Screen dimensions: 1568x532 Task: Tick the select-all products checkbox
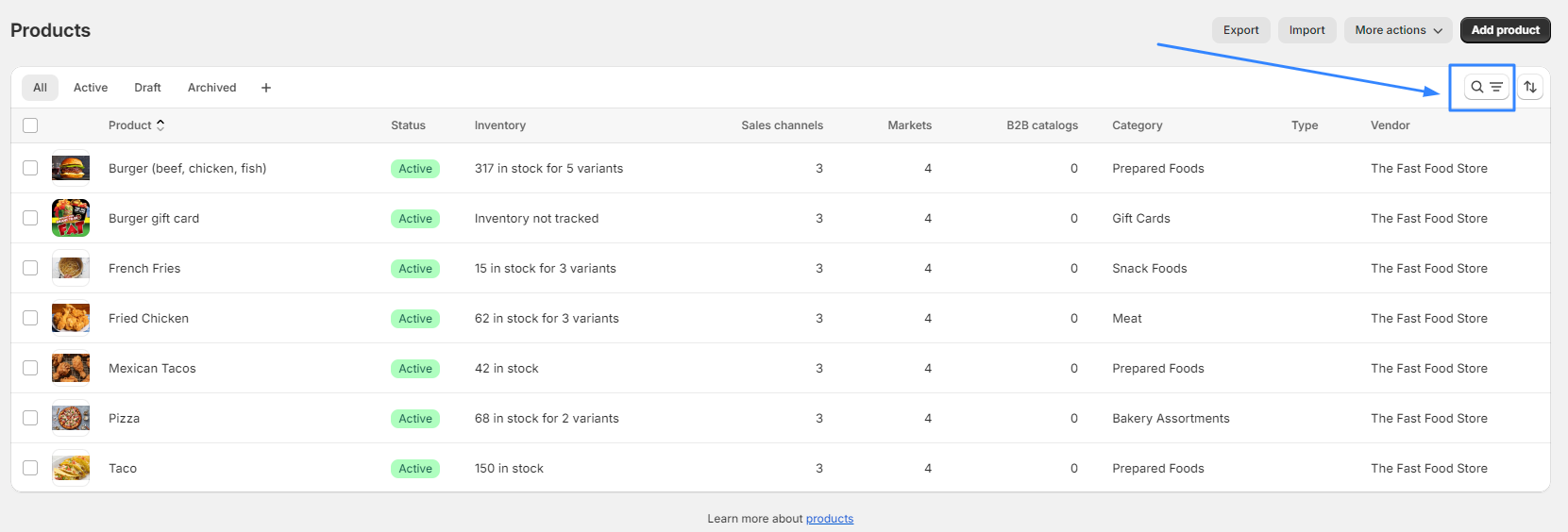(x=30, y=125)
